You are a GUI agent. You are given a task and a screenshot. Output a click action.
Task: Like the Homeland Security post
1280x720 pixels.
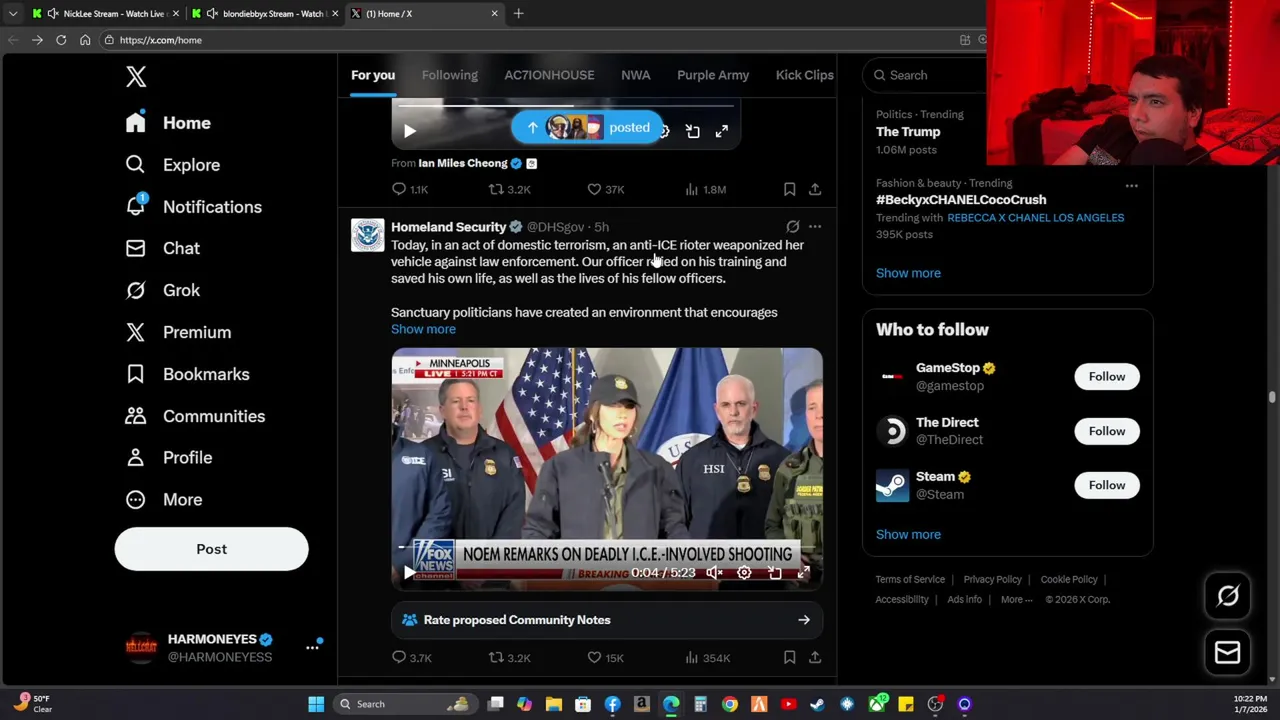point(604,658)
